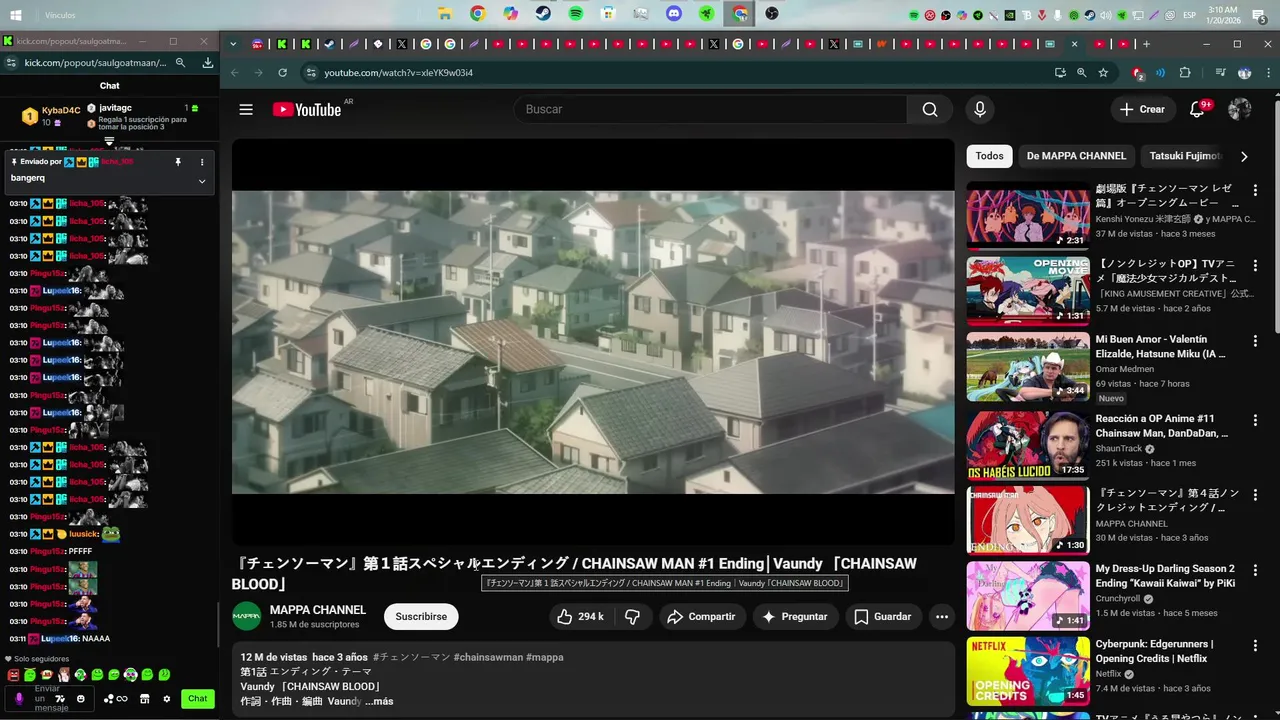
Task: Click username javitagc in Kick leaderboard
Action: 115,108
